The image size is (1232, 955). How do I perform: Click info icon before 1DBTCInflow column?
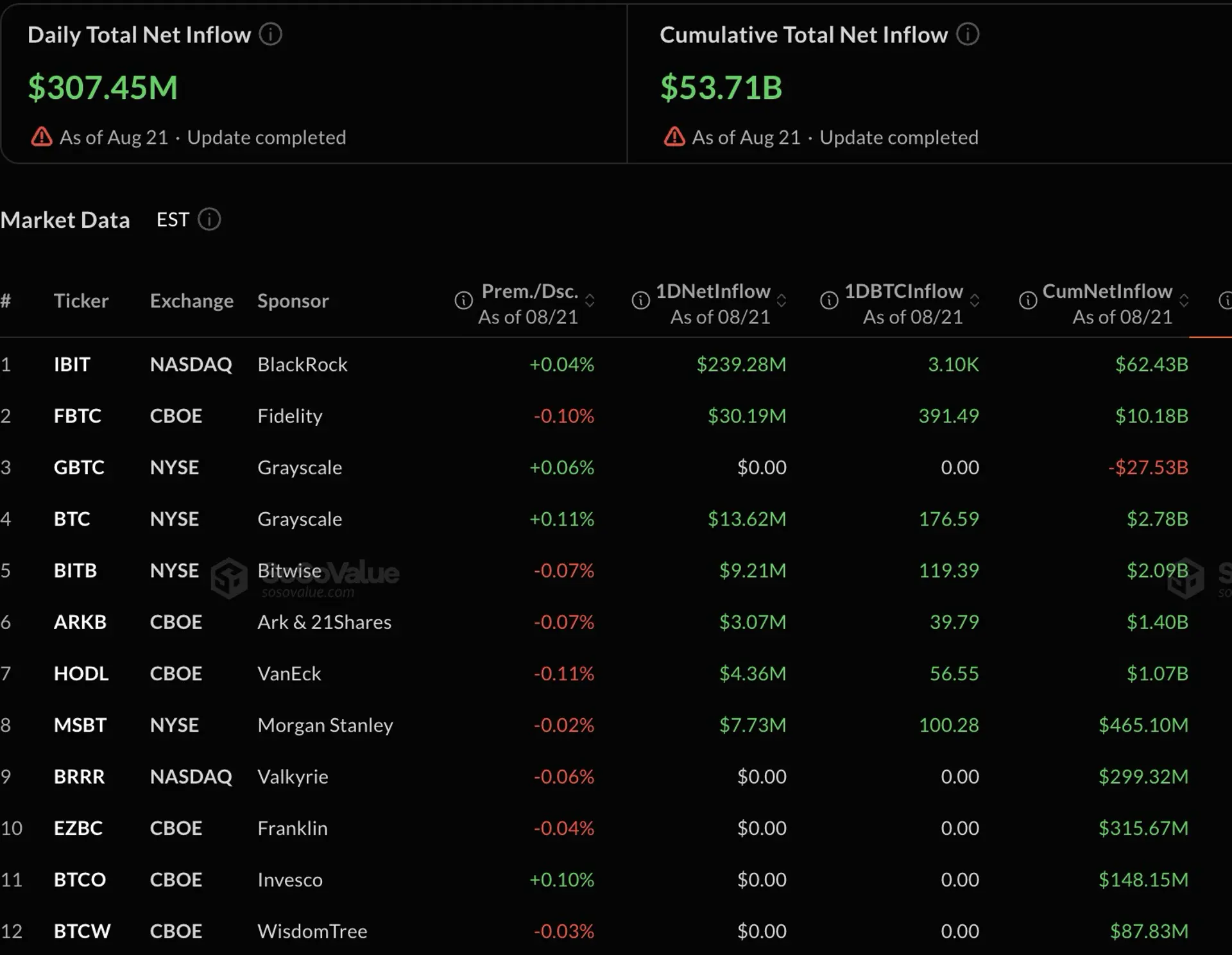pos(829,300)
